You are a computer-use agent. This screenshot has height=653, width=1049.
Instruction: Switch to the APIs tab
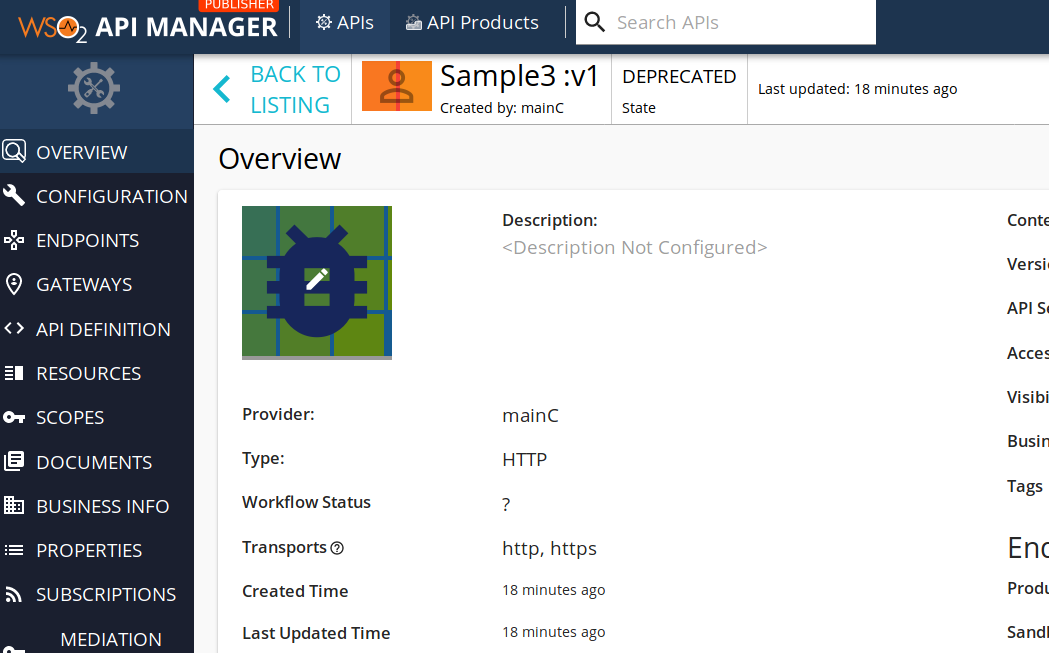point(344,21)
